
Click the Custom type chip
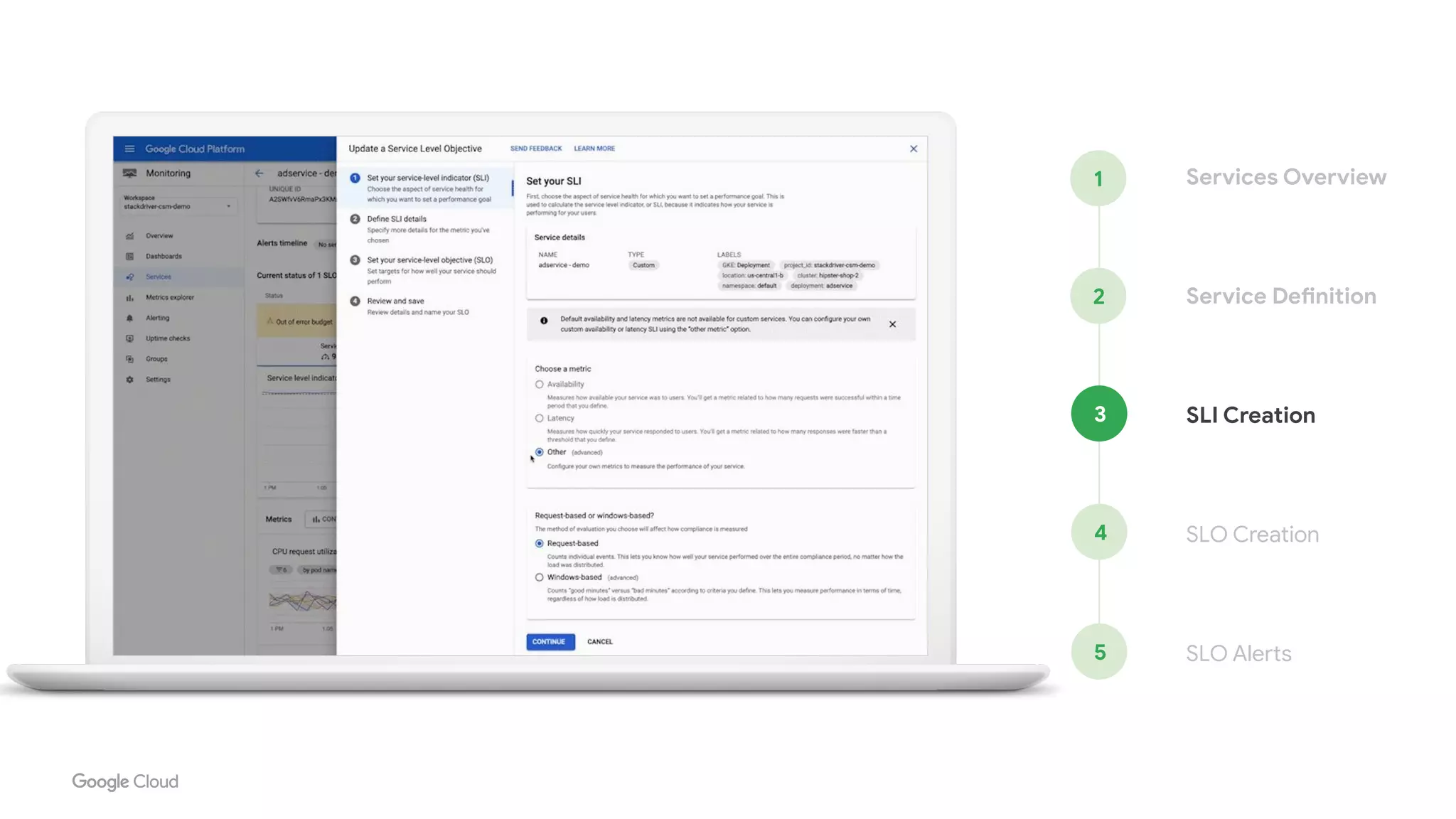click(x=643, y=265)
